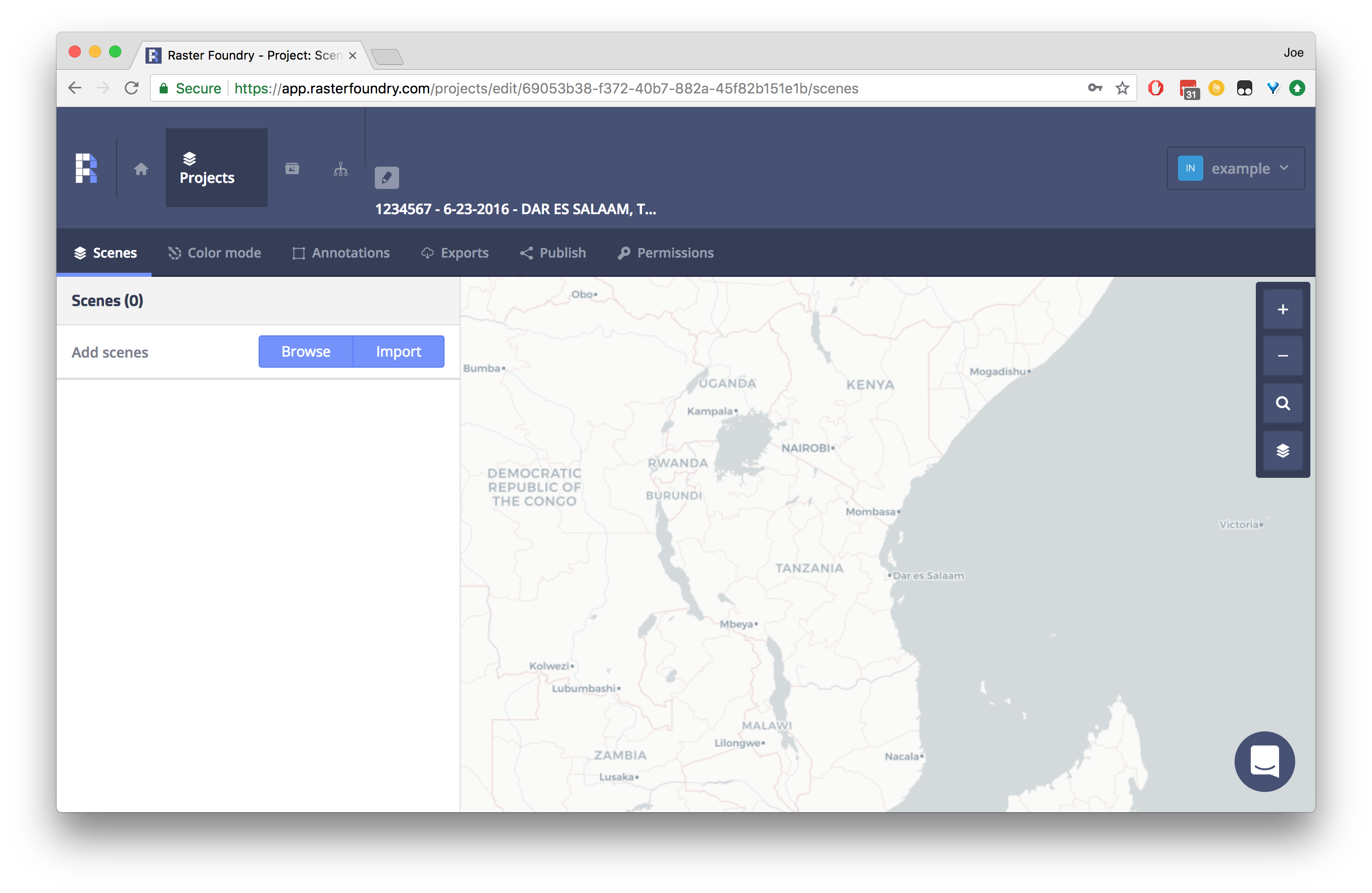
Task: Click the Joe profile name
Action: point(1293,53)
